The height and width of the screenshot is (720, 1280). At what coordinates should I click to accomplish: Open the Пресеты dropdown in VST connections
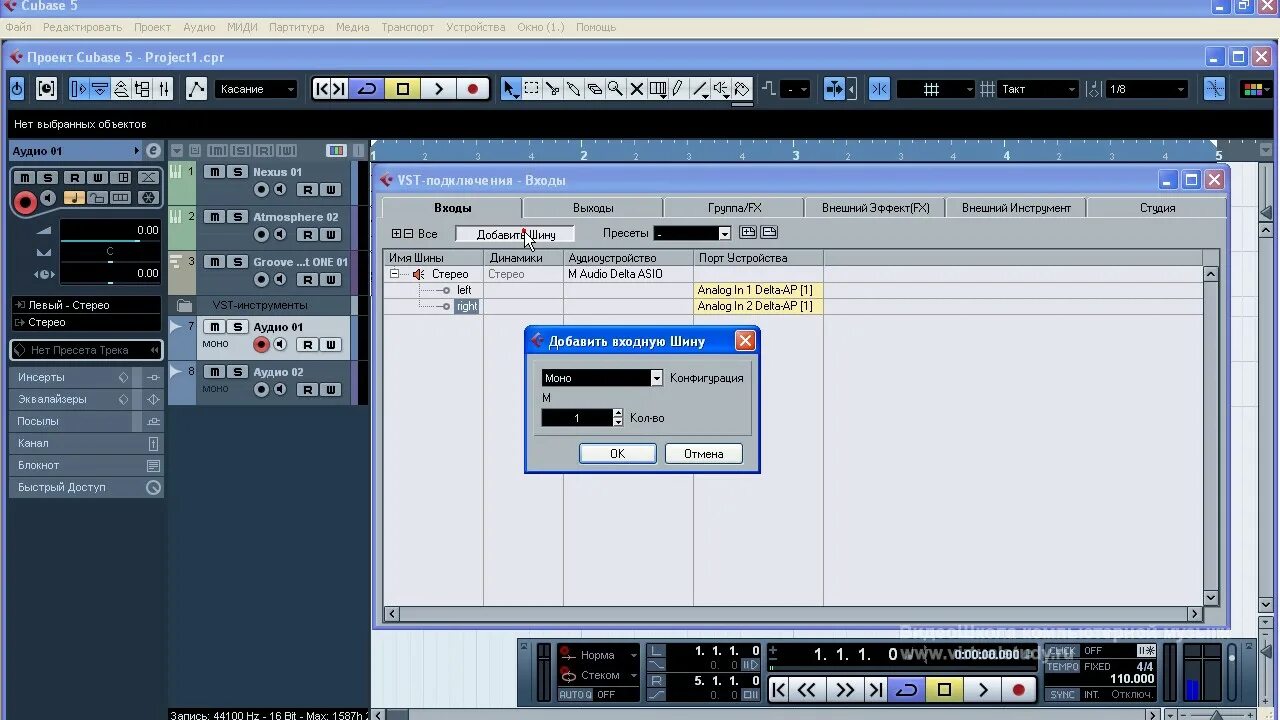693,233
